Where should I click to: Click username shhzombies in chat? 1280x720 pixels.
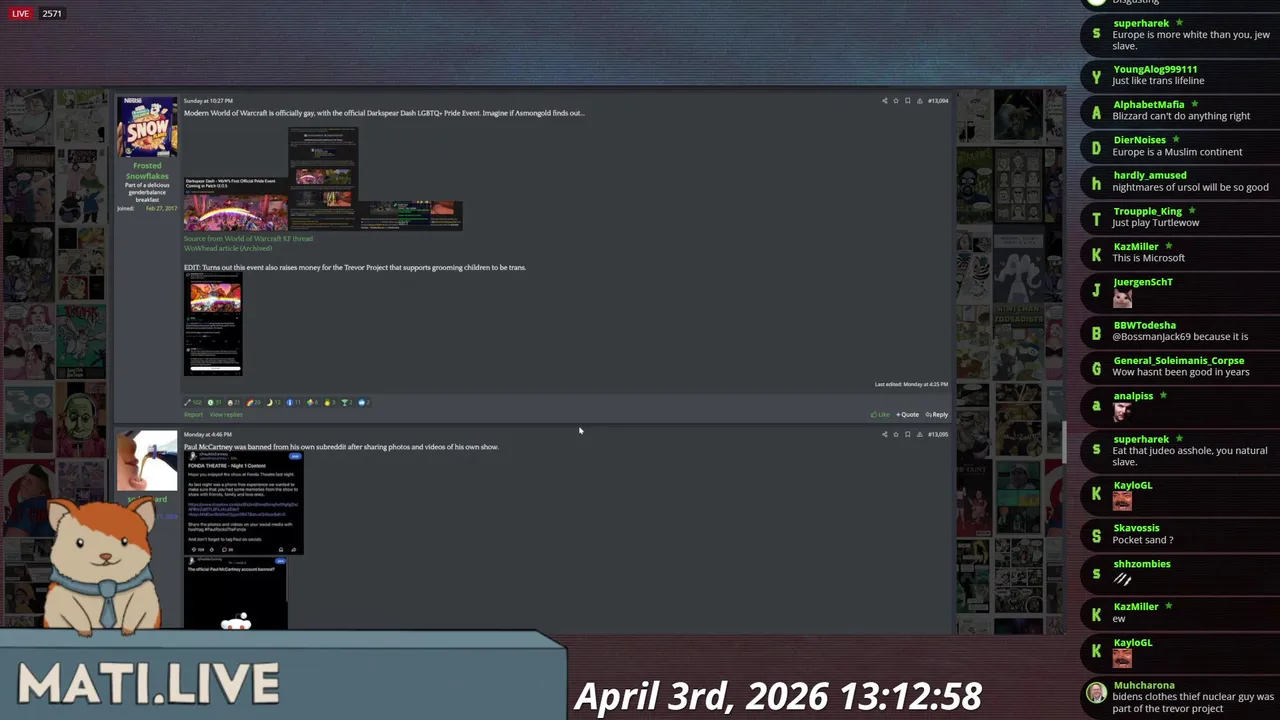(x=1142, y=564)
